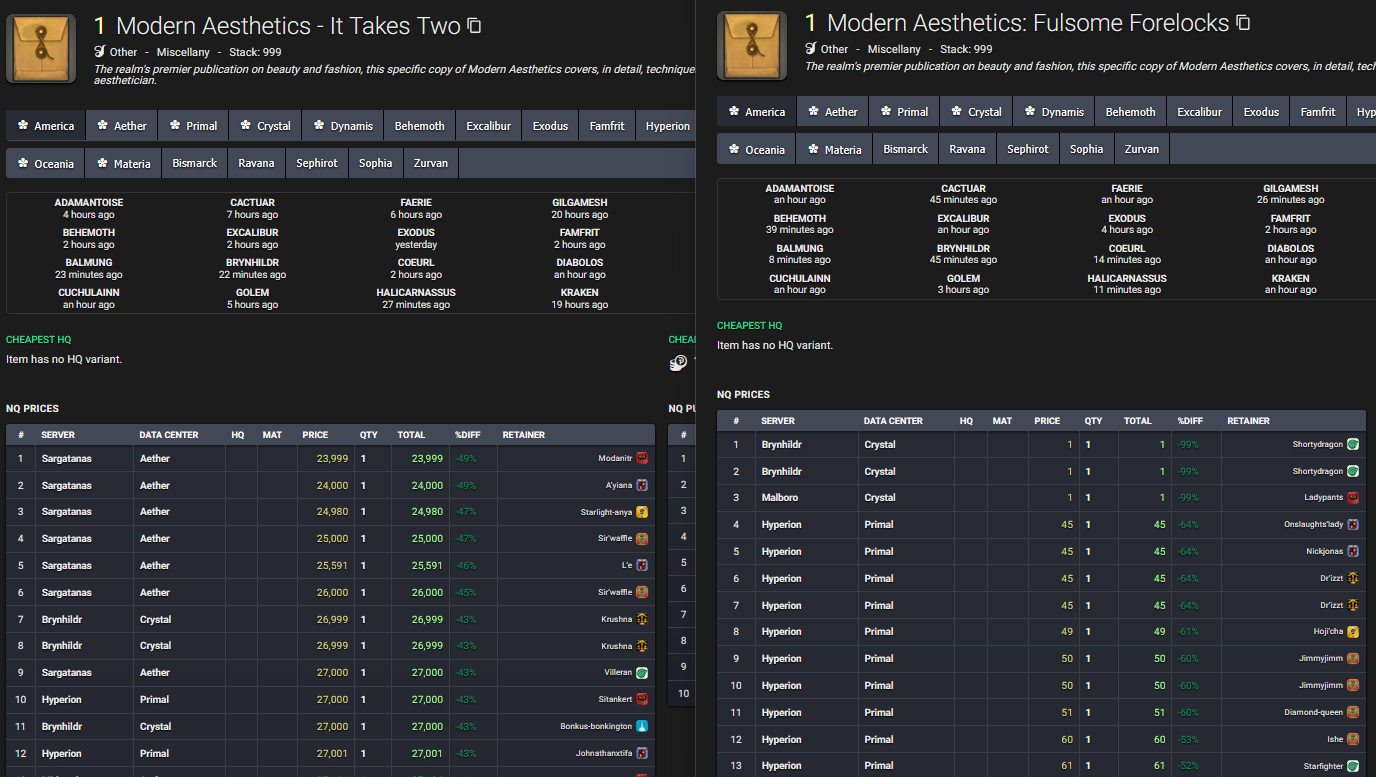This screenshot has height=777, width=1376.
Task: Copy the Fulsome Forelocks item name
Action: [x=1243, y=23]
